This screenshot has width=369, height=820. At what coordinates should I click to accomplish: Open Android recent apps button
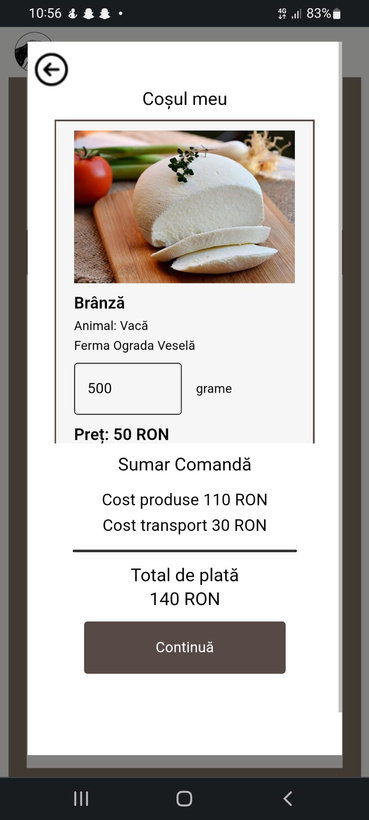81,799
